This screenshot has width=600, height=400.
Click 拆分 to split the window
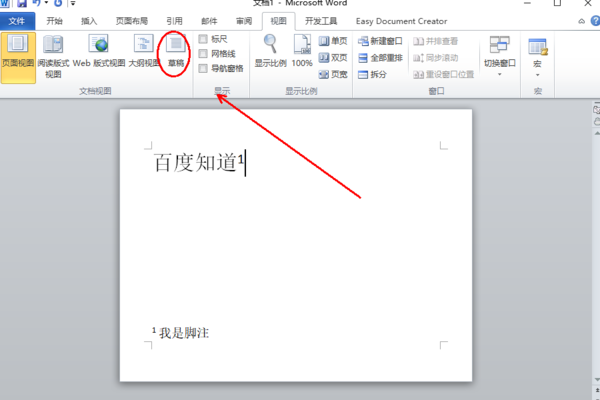point(372,75)
